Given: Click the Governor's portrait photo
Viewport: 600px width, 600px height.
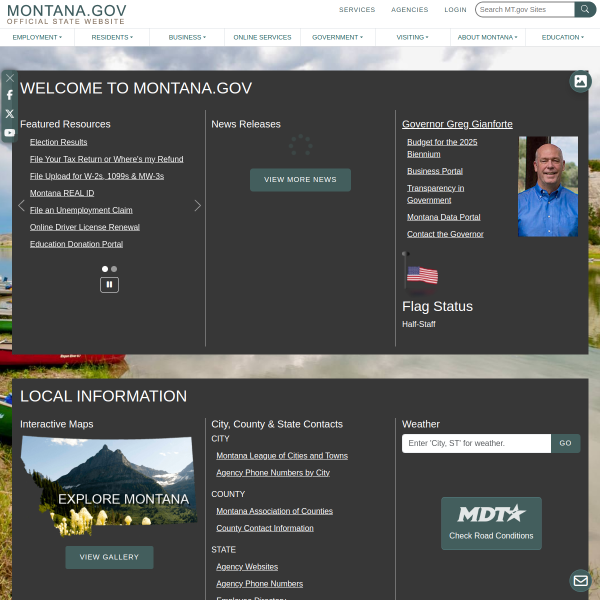Looking at the screenshot, I should [x=548, y=186].
